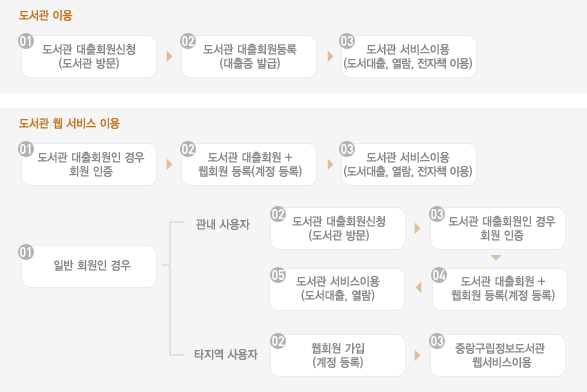Click the arrow between 대출회원신청 and 대출회원등록 in top row
The image size is (587, 392).
point(170,57)
